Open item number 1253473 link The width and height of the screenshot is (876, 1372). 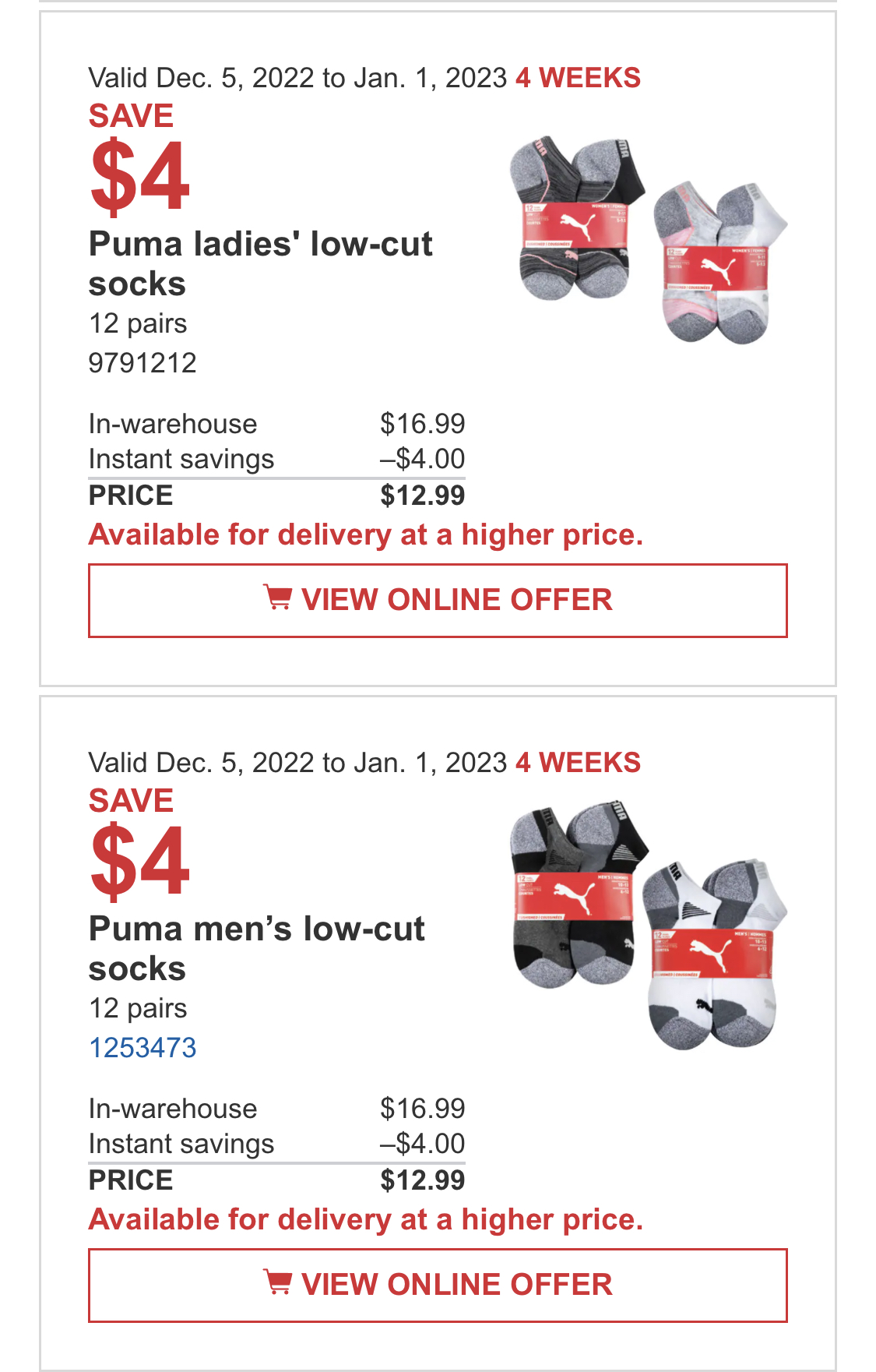pos(142,1048)
